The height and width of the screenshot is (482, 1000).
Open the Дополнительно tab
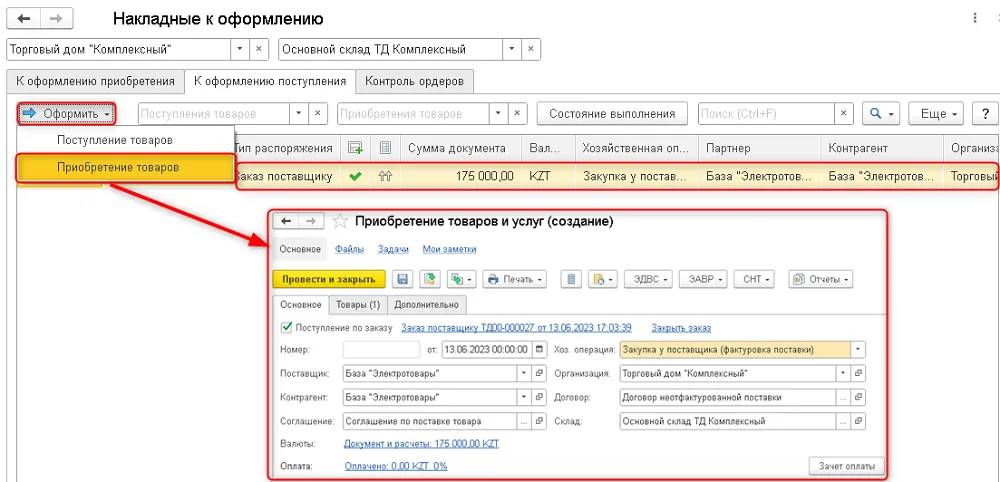pos(427,304)
